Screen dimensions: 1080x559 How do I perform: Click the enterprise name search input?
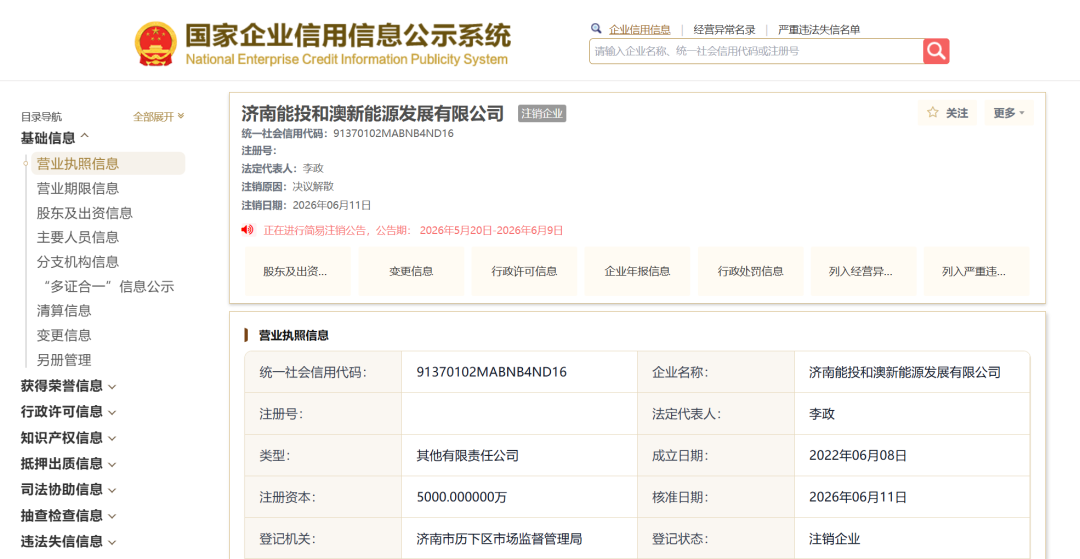pyautogui.click(x=756, y=51)
